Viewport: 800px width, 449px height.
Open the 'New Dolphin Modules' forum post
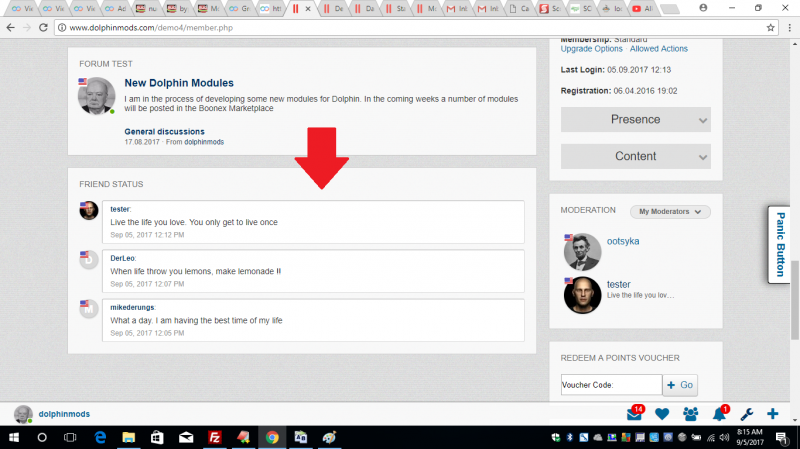tap(179, 83)
